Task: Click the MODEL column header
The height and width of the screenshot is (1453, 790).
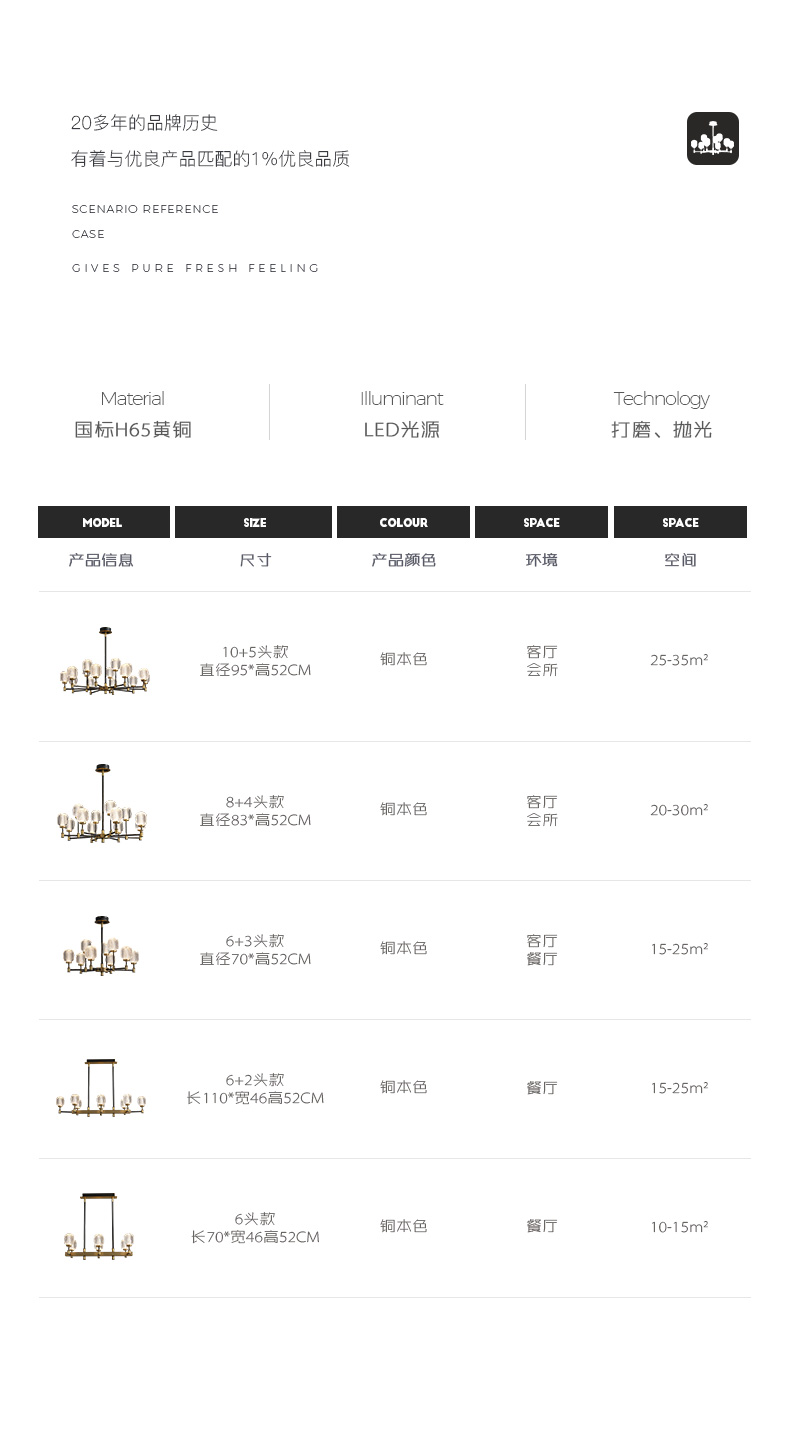Action: pyautogui.click(x=103, y=522)
